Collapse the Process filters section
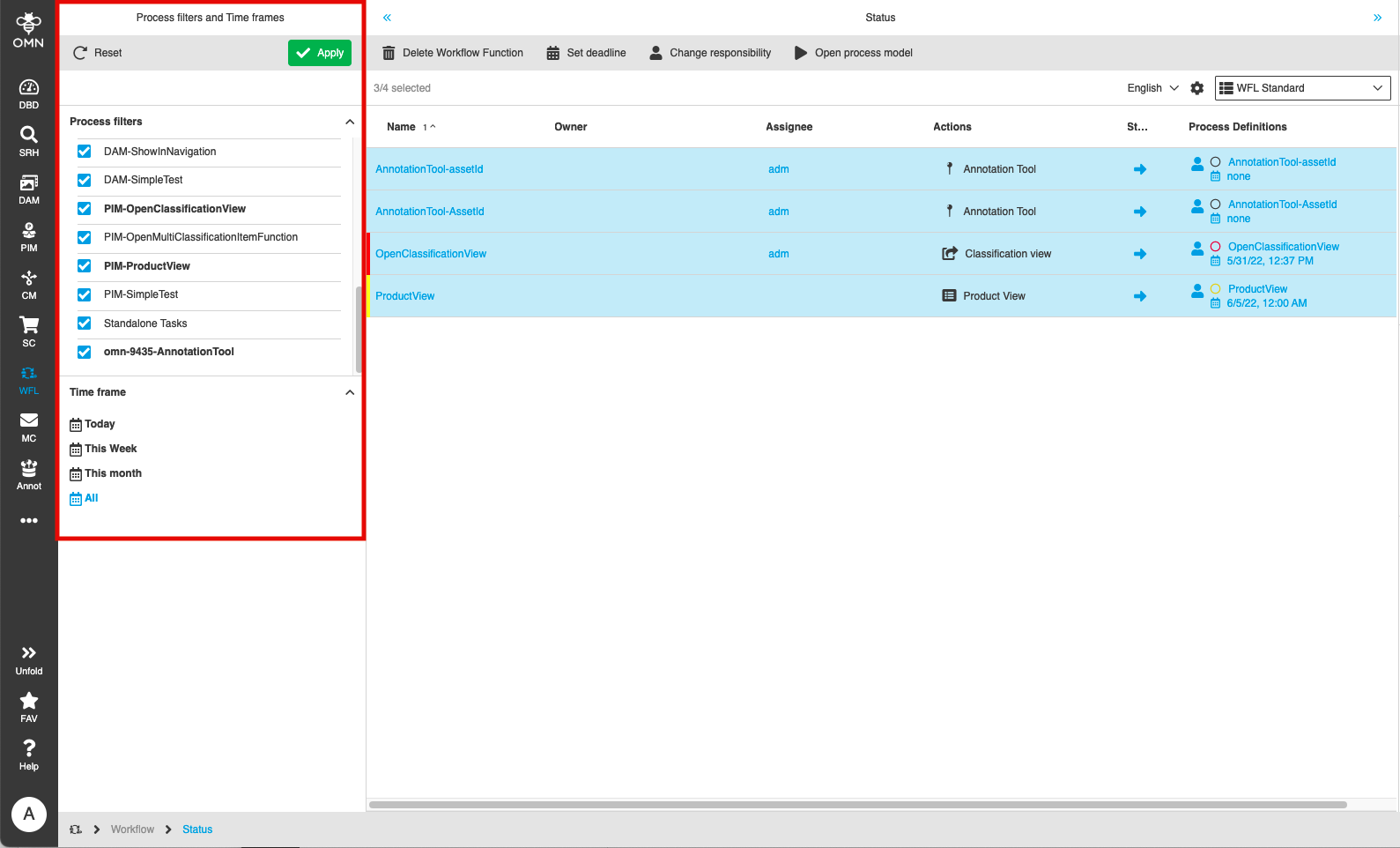Viewport: 1400px width, 848px height. tap(350, 122)
